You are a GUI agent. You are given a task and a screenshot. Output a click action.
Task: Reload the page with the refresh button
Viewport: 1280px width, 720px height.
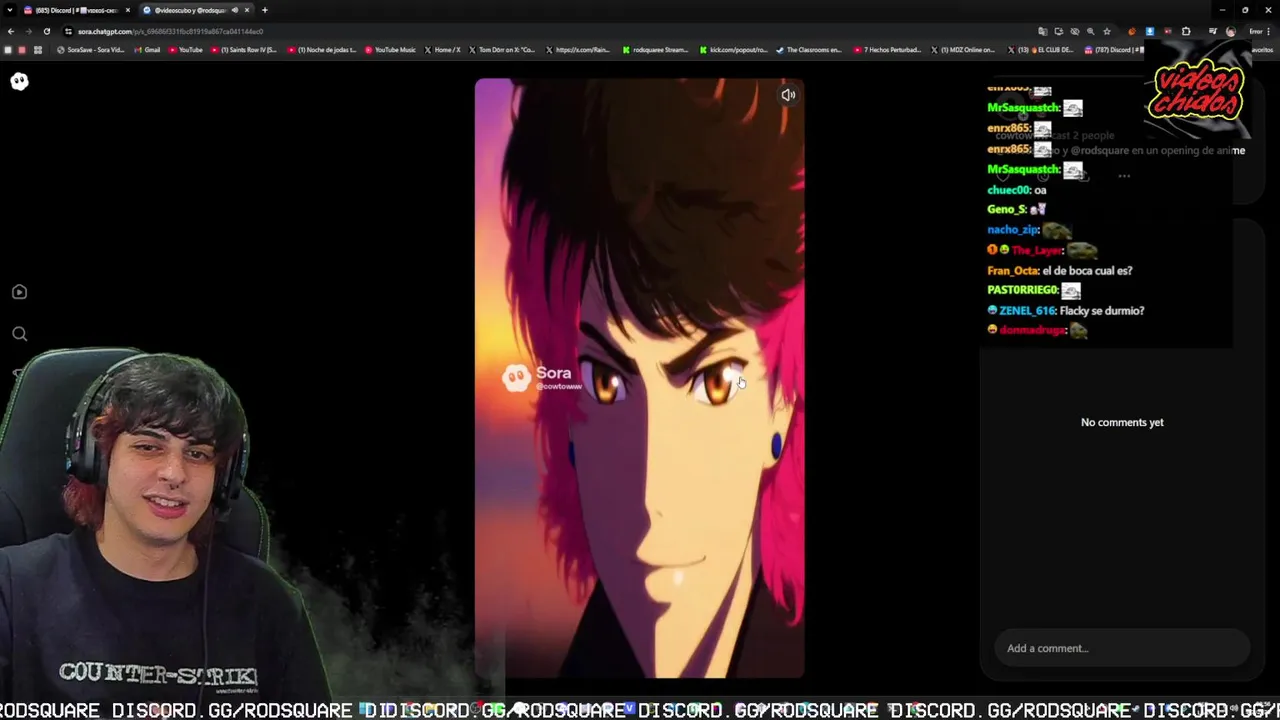[x=46, y=31]
